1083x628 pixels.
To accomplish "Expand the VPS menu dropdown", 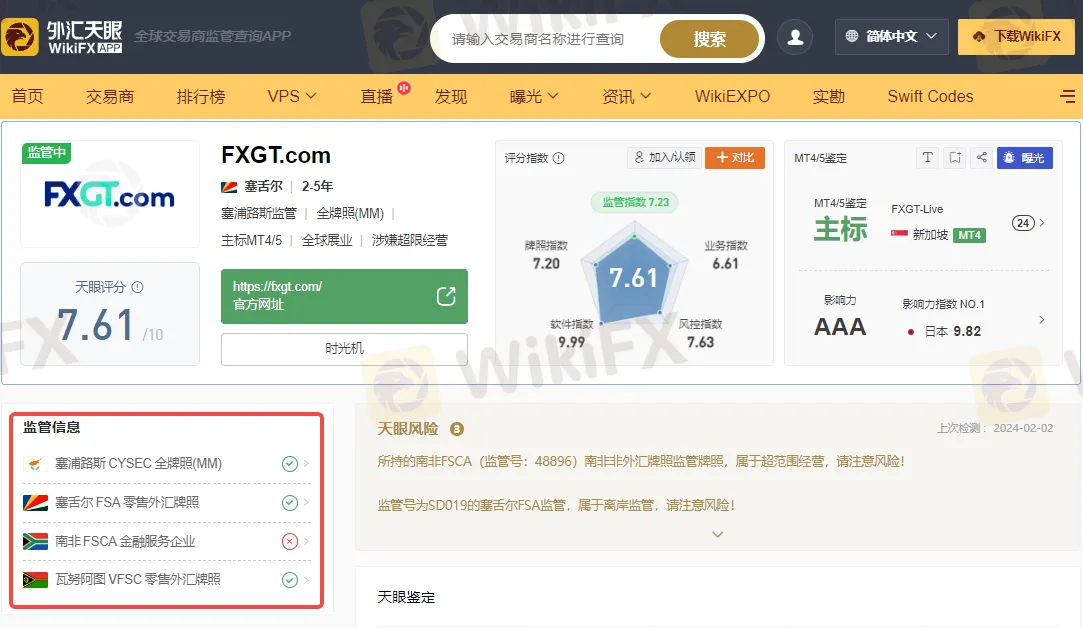I will tap(292, 97).
